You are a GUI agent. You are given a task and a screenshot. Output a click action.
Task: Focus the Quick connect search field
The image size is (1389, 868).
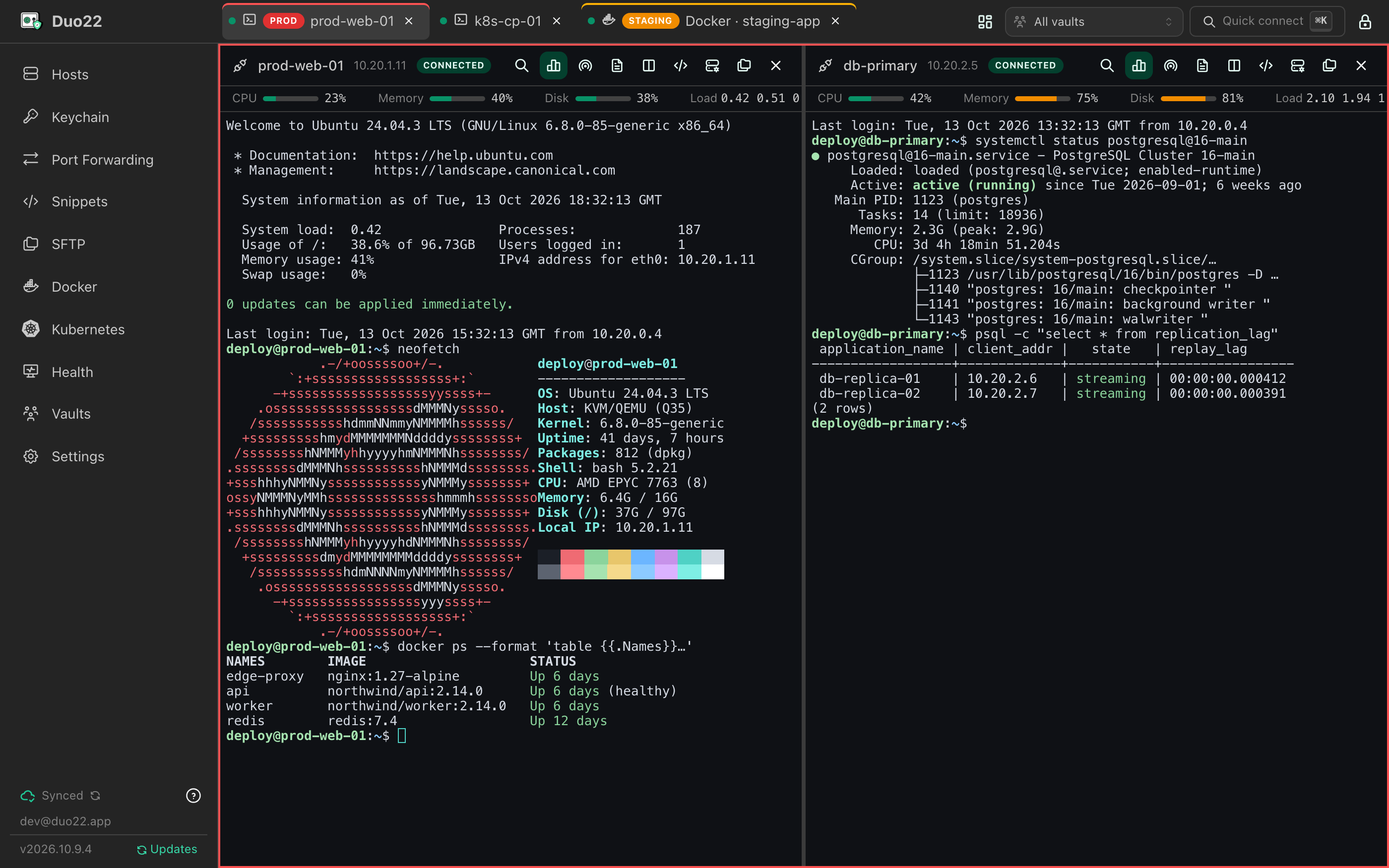[x=1267, y=22]
